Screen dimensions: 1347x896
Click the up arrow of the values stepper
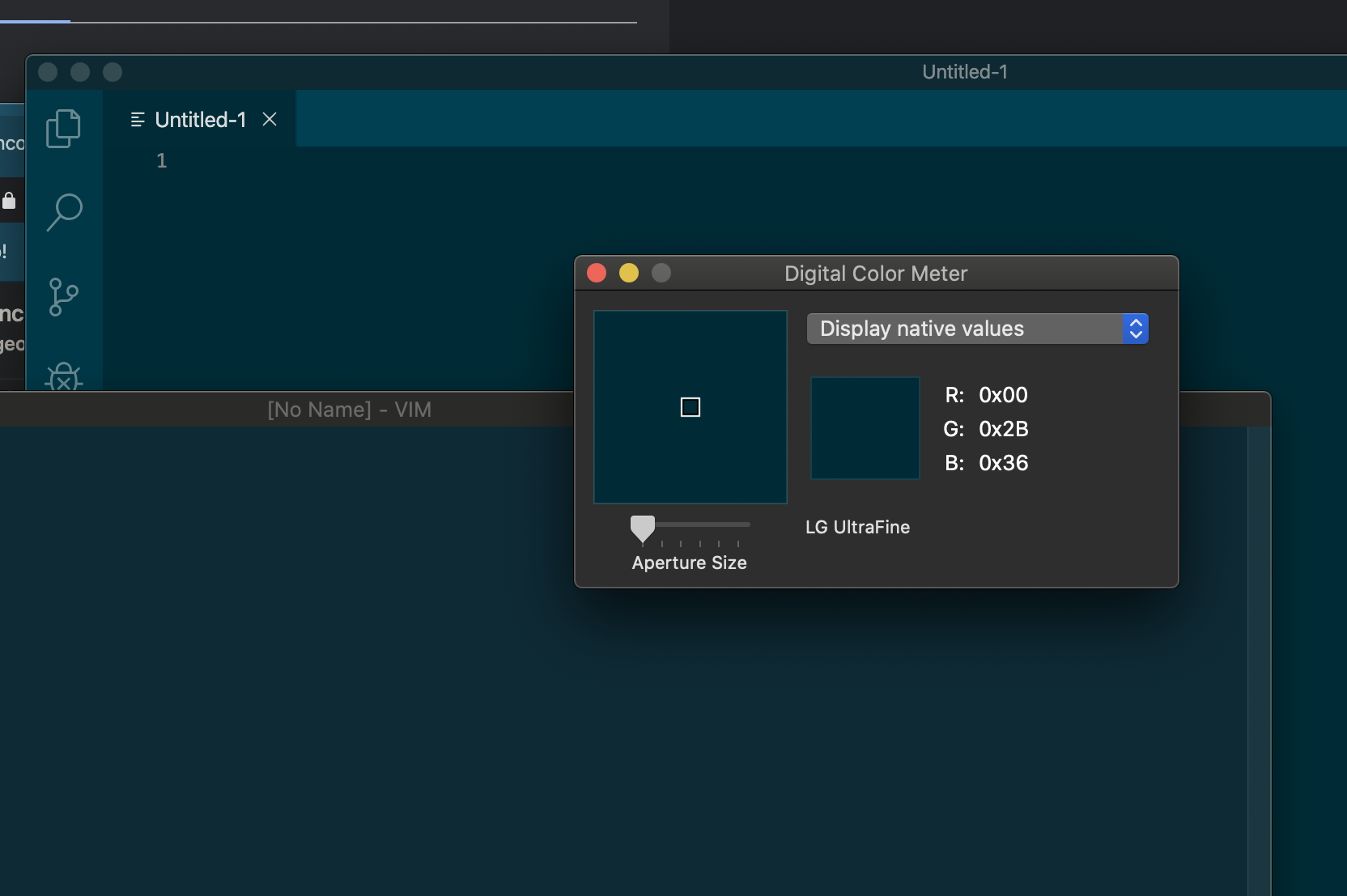tap(1136, 323)
